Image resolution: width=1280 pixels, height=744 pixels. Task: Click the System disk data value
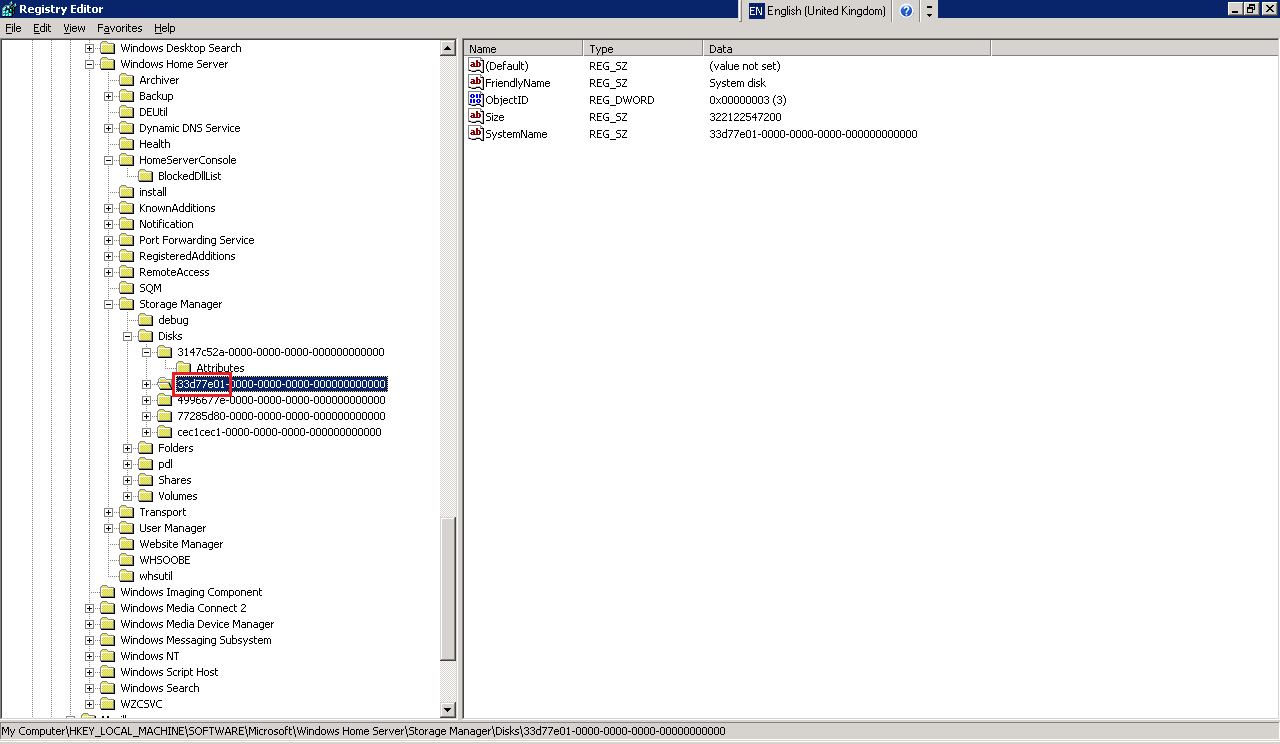tap(737, 83)
